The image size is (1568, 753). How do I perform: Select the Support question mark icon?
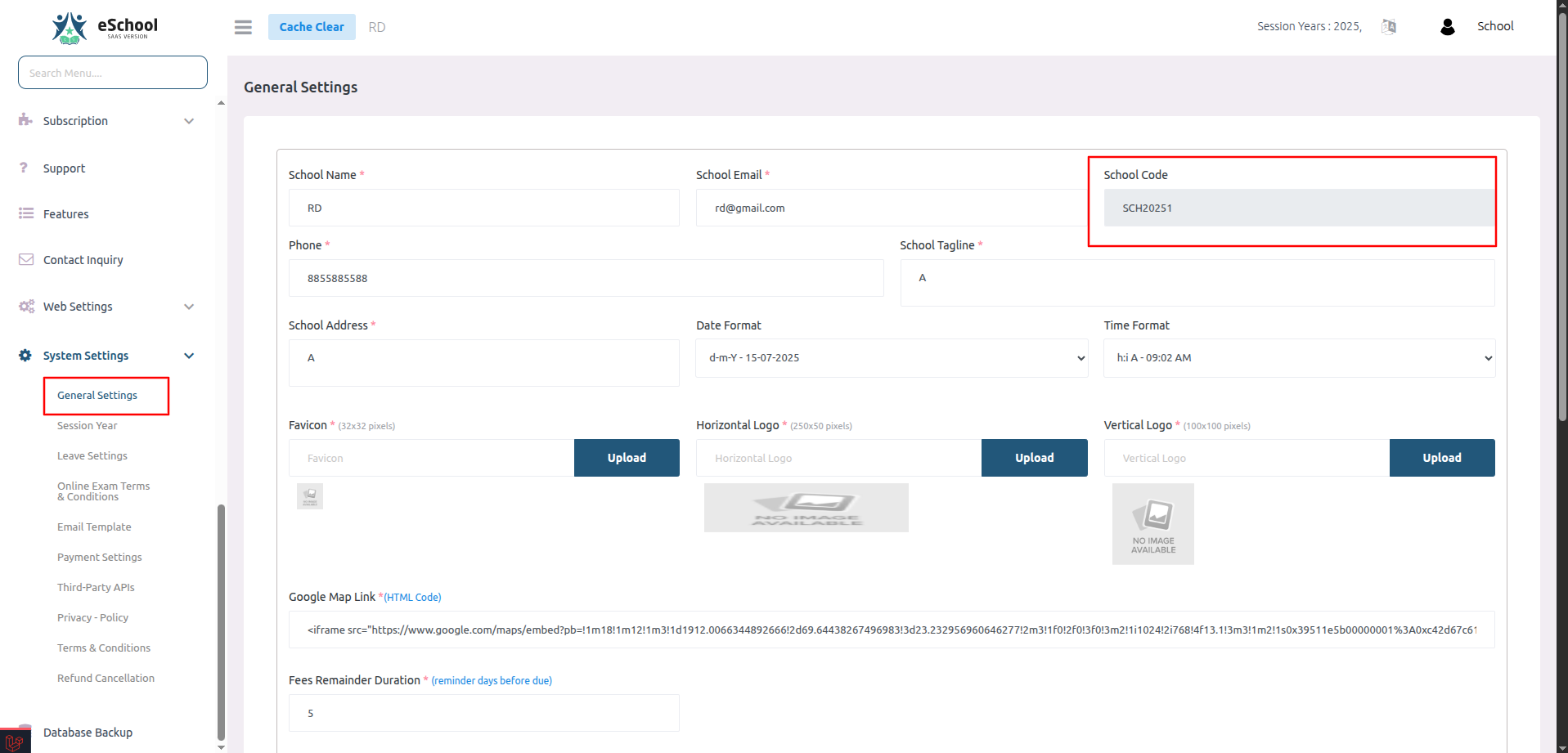(x=24, y=168)
